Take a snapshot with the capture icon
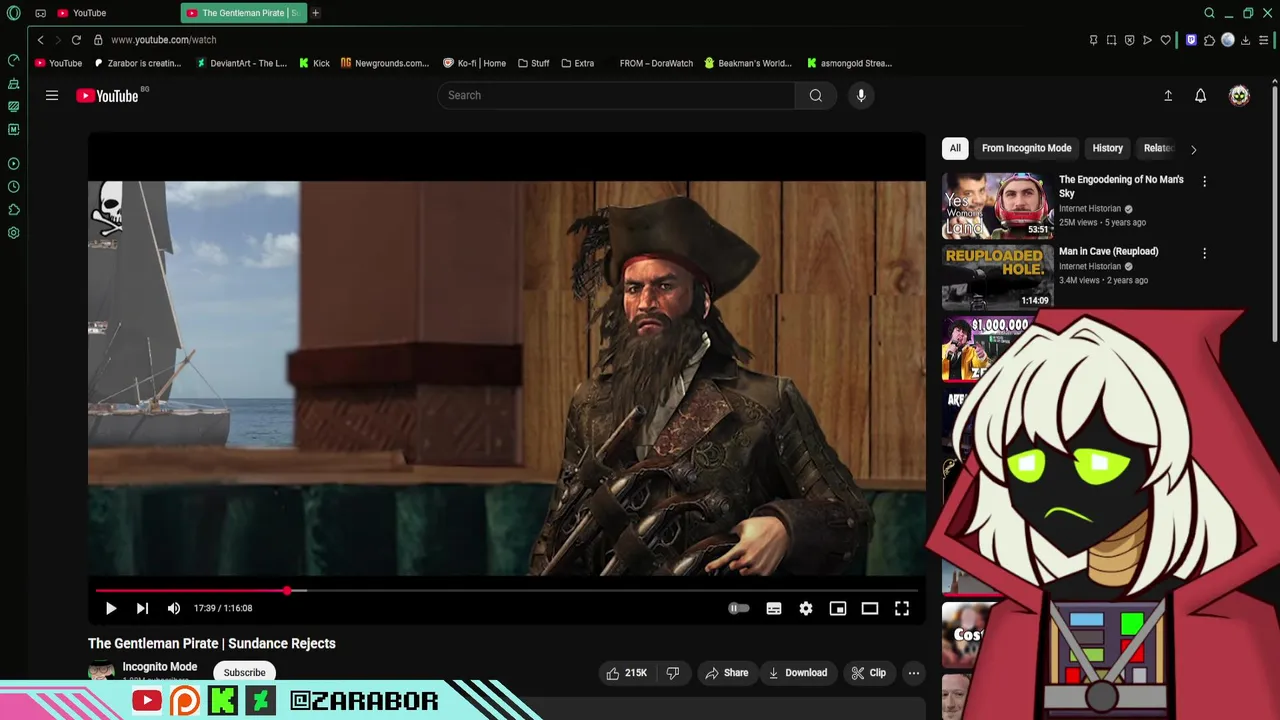The height and width of the screenshot is (720, 1280). tap(1111, 40)
